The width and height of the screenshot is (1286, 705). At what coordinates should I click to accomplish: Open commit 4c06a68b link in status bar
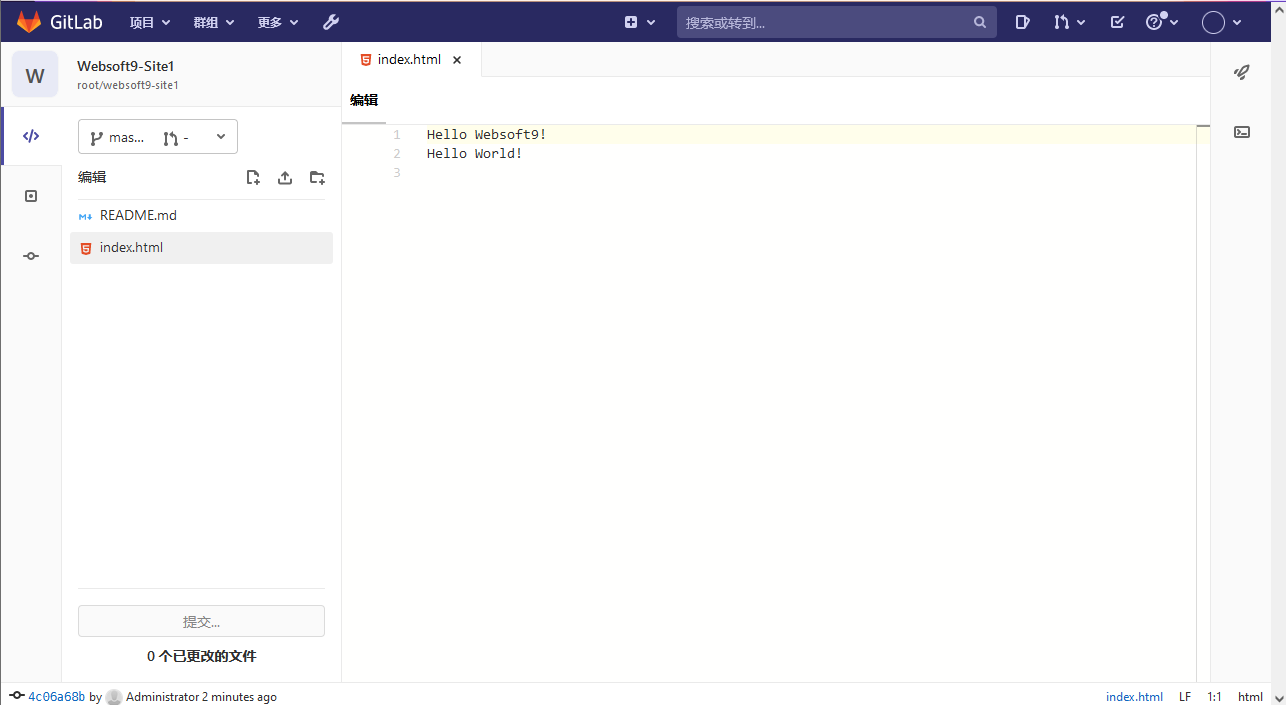56,697
